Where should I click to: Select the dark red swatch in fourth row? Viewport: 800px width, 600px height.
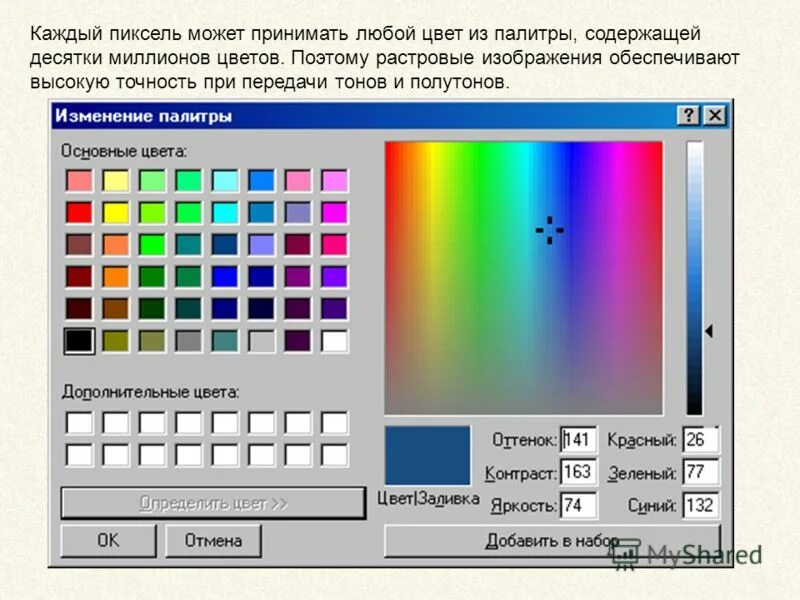point(79,277)
